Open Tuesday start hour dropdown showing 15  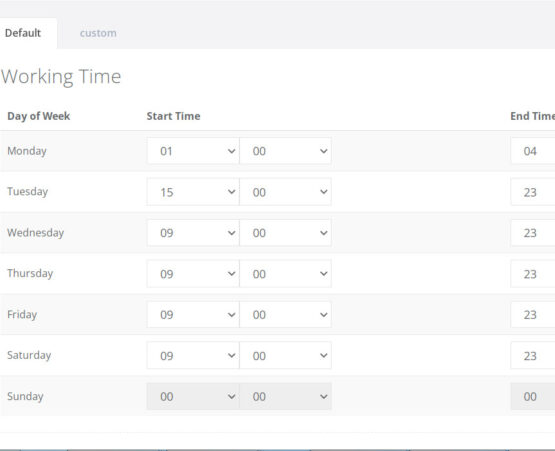(193, 192)
